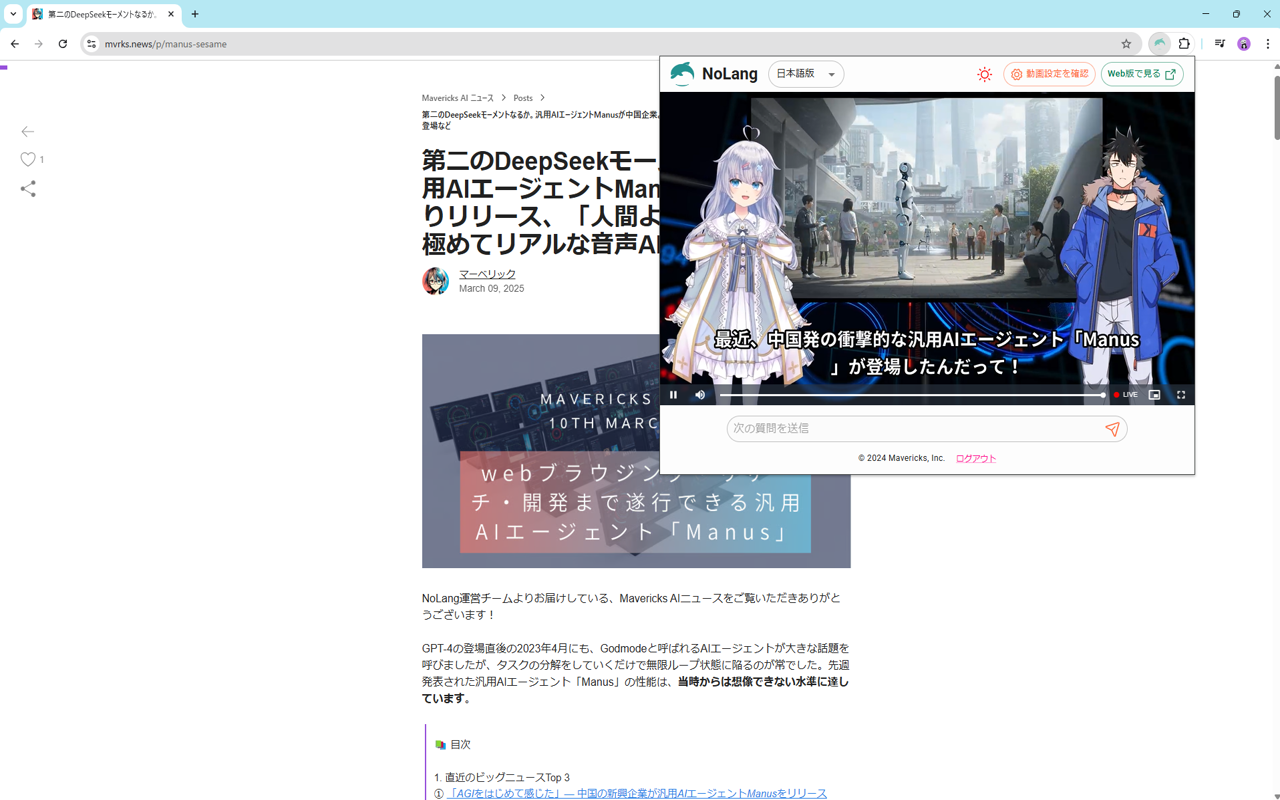Like the article with heart icon
The height and width of the screenshot is (800, 1280).
tap(28, 159)
